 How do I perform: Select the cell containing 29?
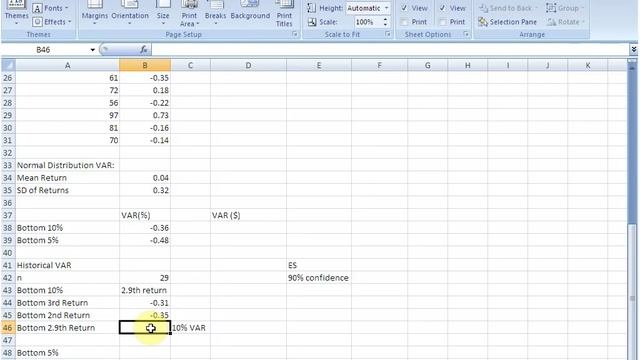[145, 278]
